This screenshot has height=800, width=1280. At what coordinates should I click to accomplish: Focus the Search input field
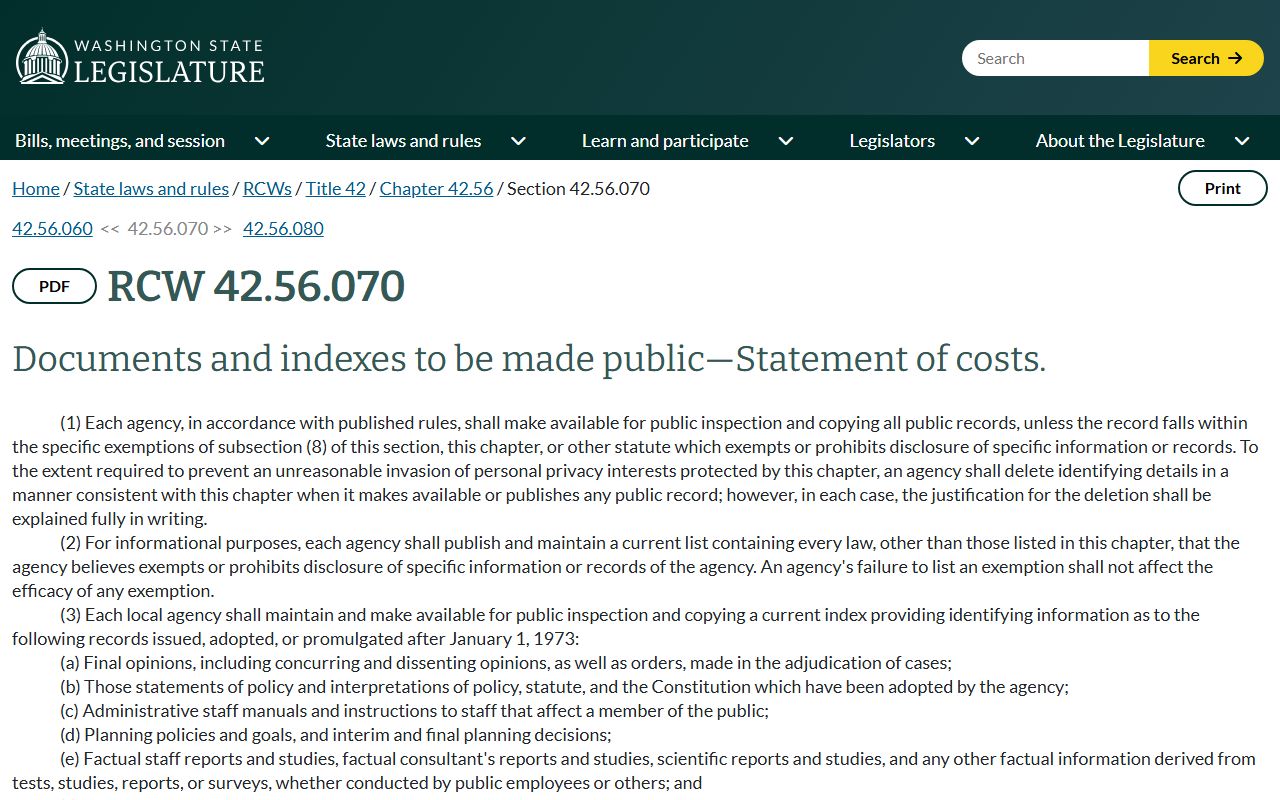tap(1055, 58)
